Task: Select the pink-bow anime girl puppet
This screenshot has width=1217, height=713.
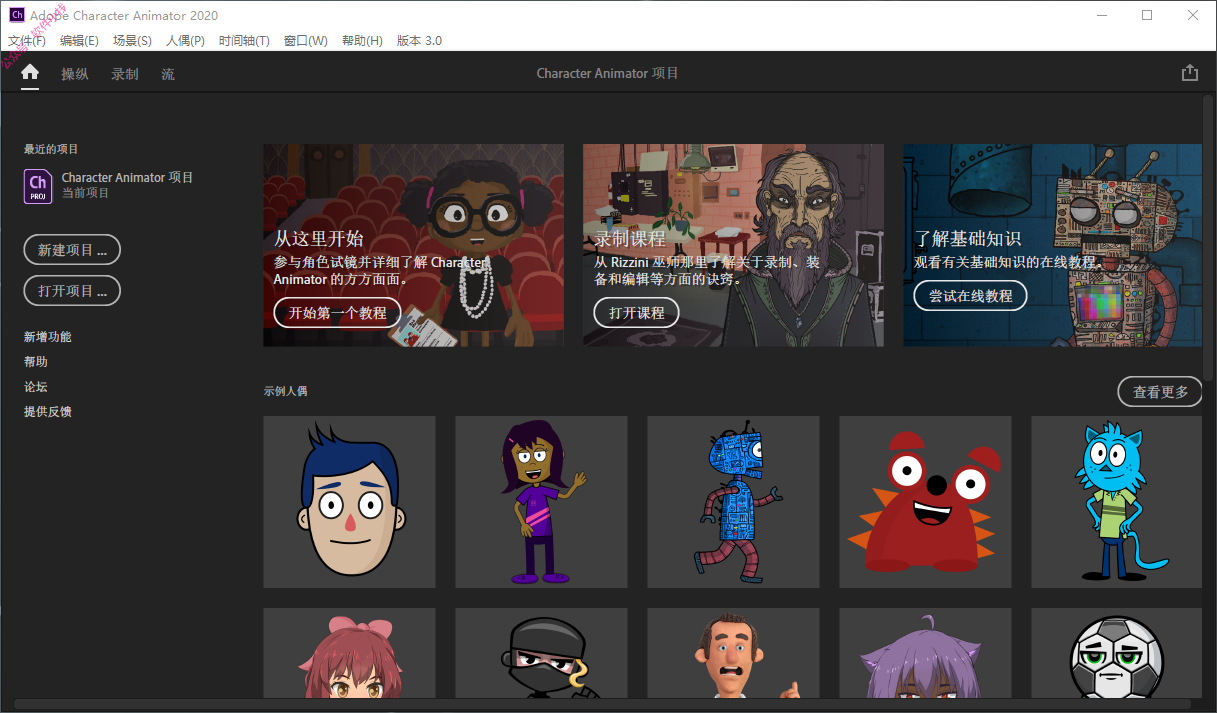Action: pos(350,653)
